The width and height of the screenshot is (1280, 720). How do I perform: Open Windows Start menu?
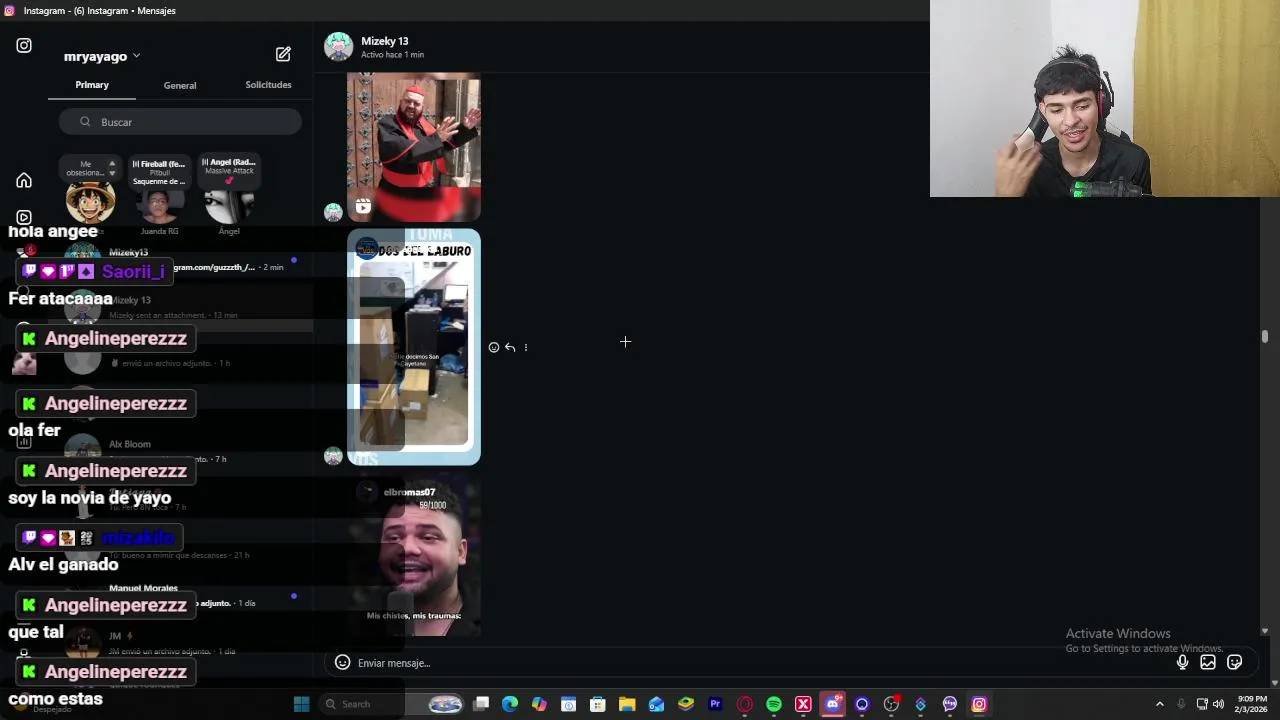(x=301, y=704)
